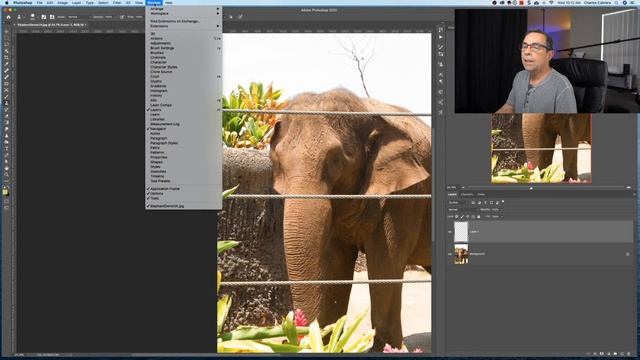The image size is (640, 360).
Task: Filter layers by pixel layers icon
Action: [473, 202]
